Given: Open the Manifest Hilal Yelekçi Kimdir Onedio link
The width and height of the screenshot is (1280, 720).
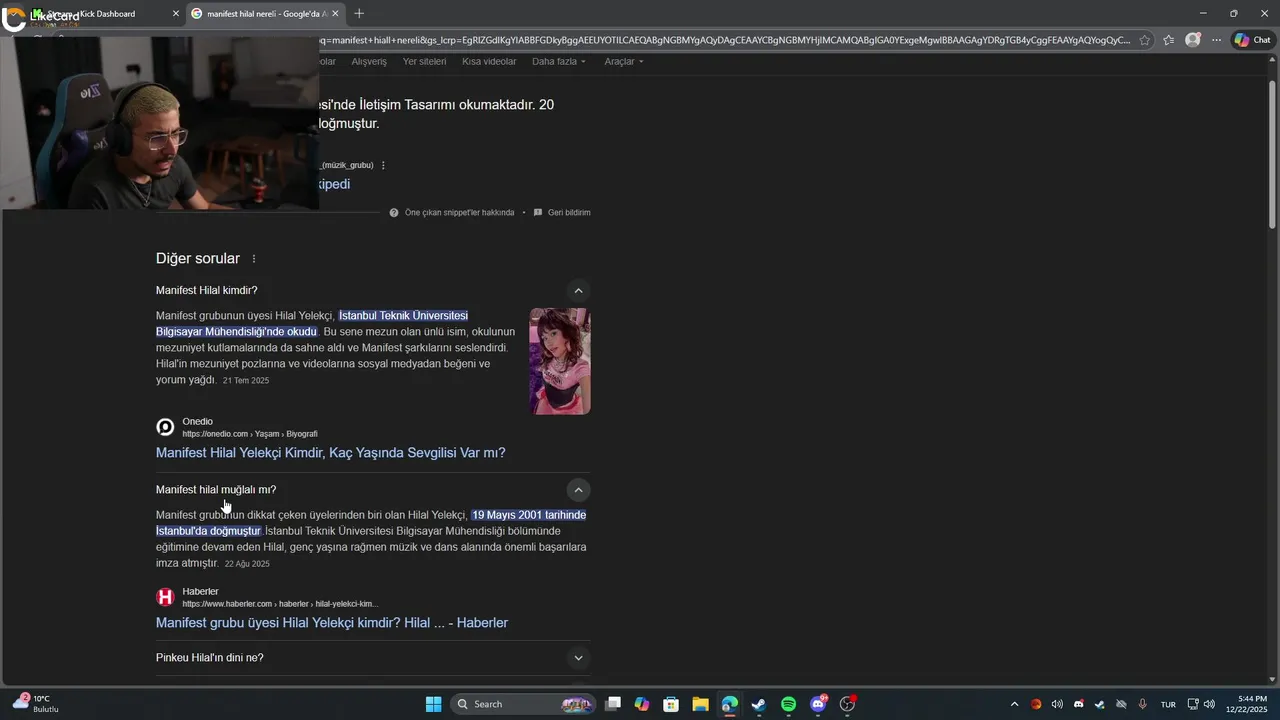Looking at the screenshot, I should (x=331, y=453).
